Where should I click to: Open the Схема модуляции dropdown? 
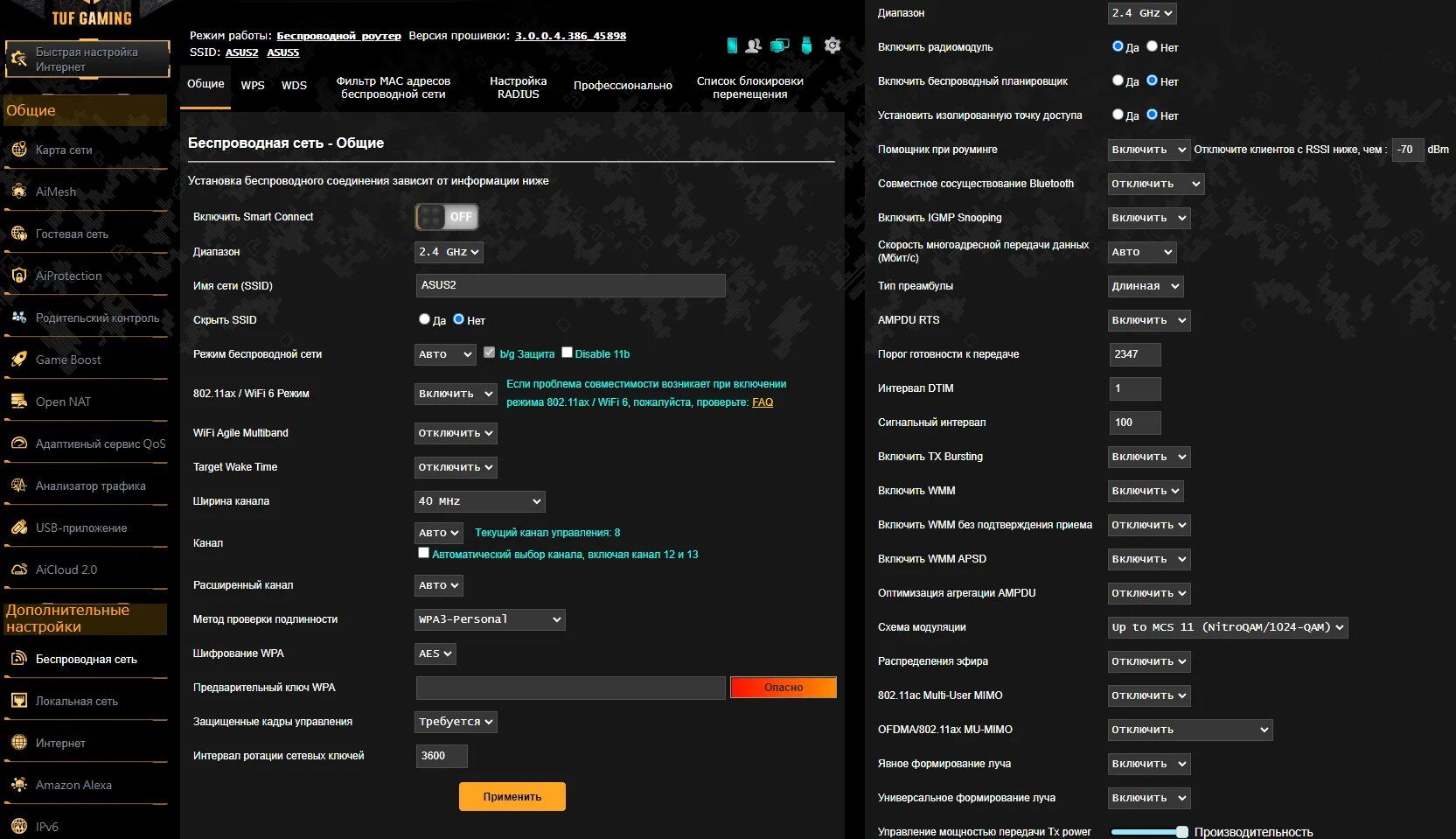pyautogui.click(x=1228, y=627)
